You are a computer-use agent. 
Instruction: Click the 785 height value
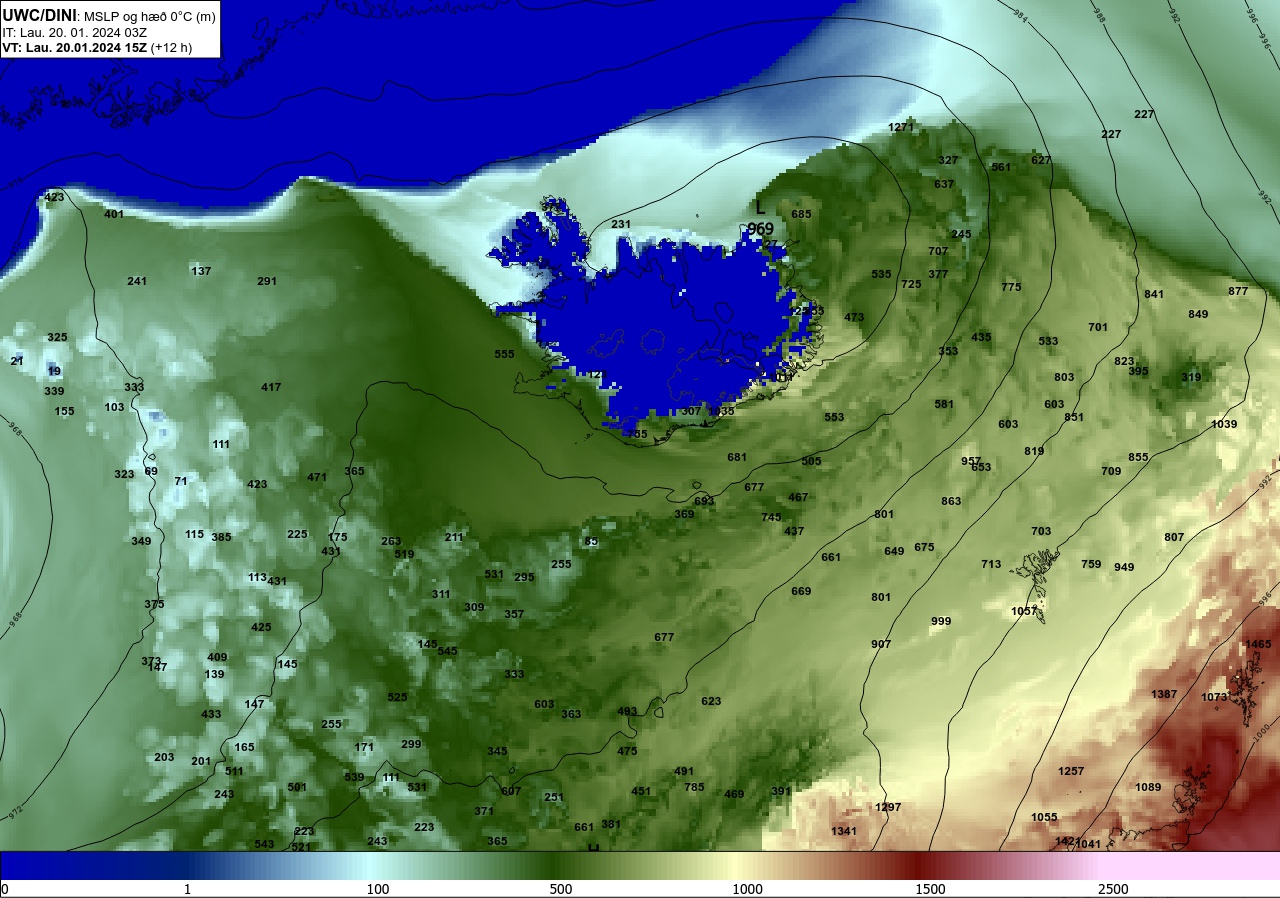694,787
